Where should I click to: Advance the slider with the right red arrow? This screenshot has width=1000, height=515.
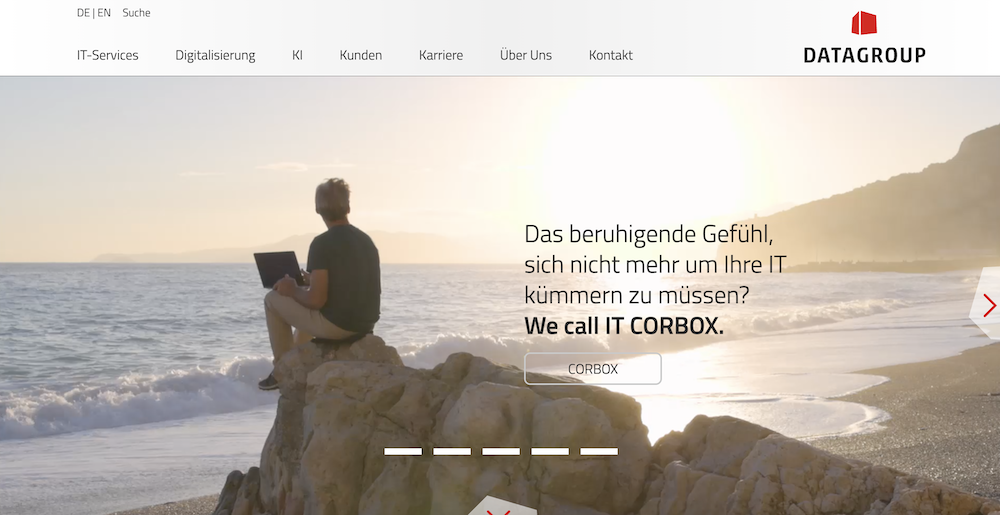coord(989,305)
